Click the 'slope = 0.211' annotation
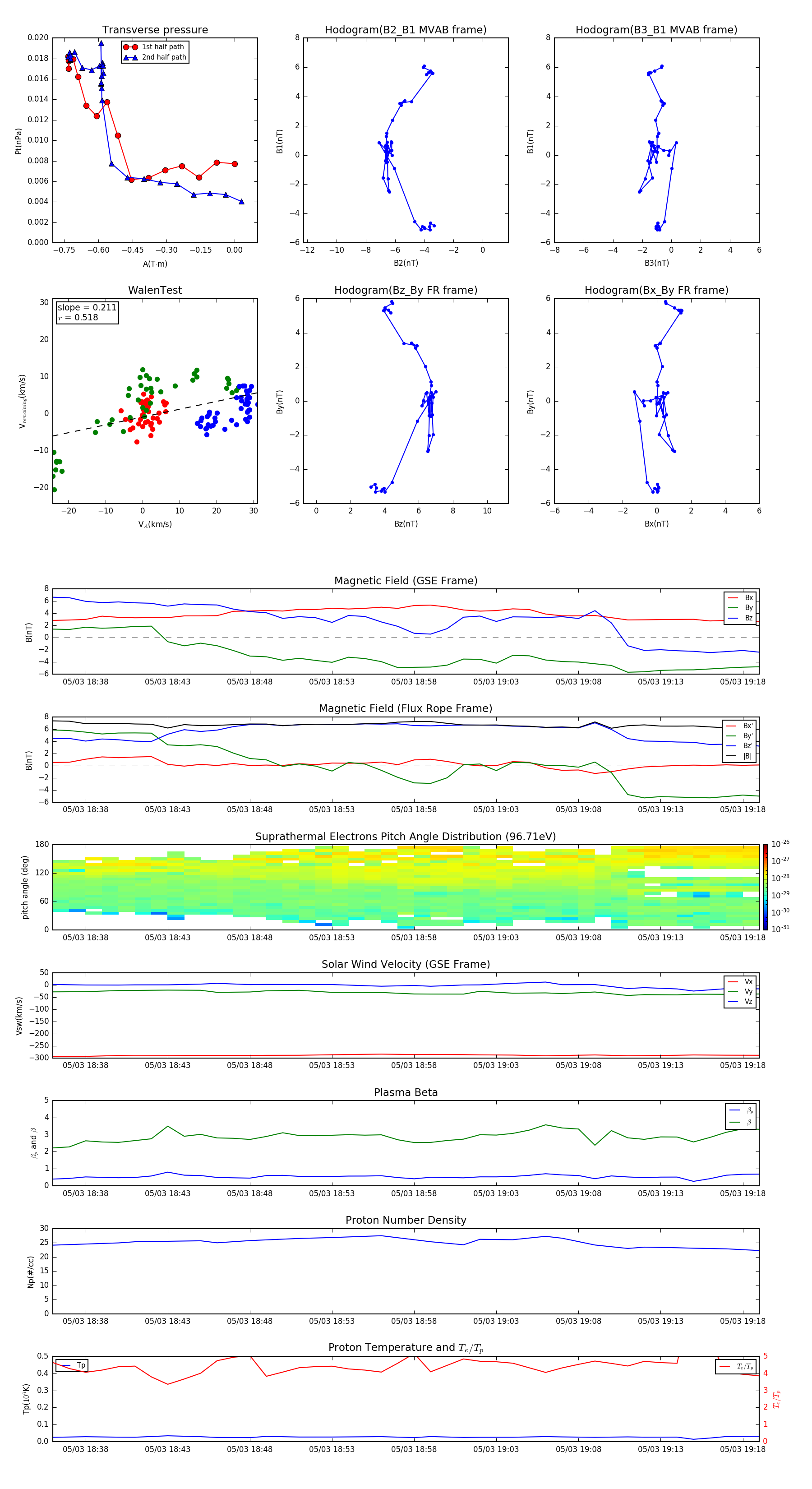Viewport: 812px width, 1489px height. coord(87,308)
